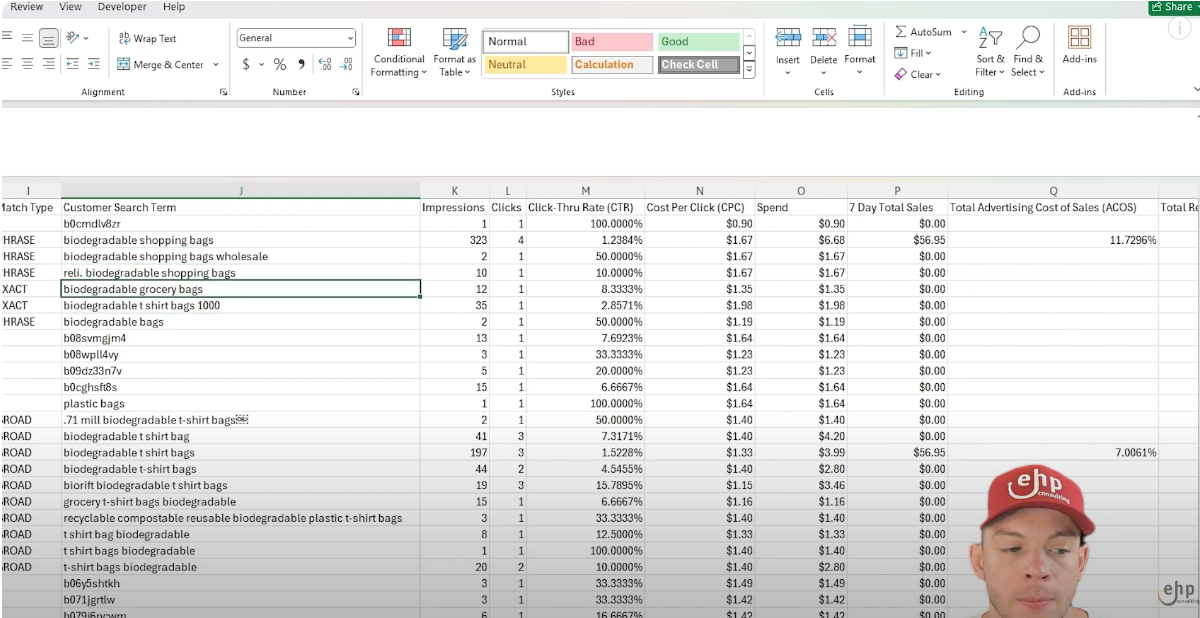Open the Number Format dropdown showing General
Viewport: 1200px width, 618px height.
coord(296,37)
